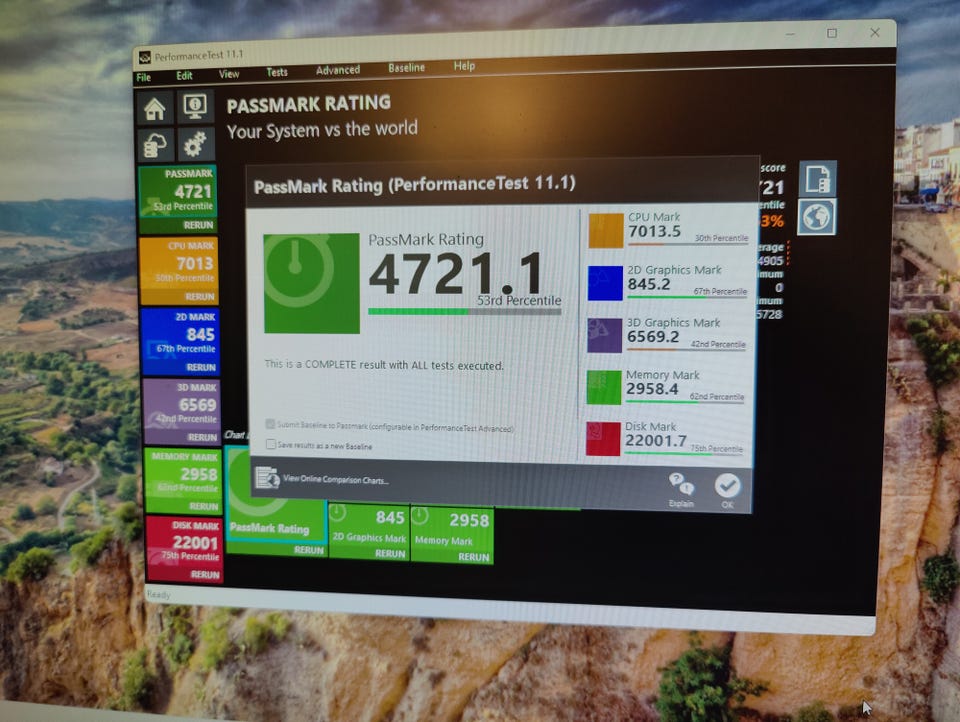
Task: Click the Disk Mark 22001.7 value
Action: point(656,440)
